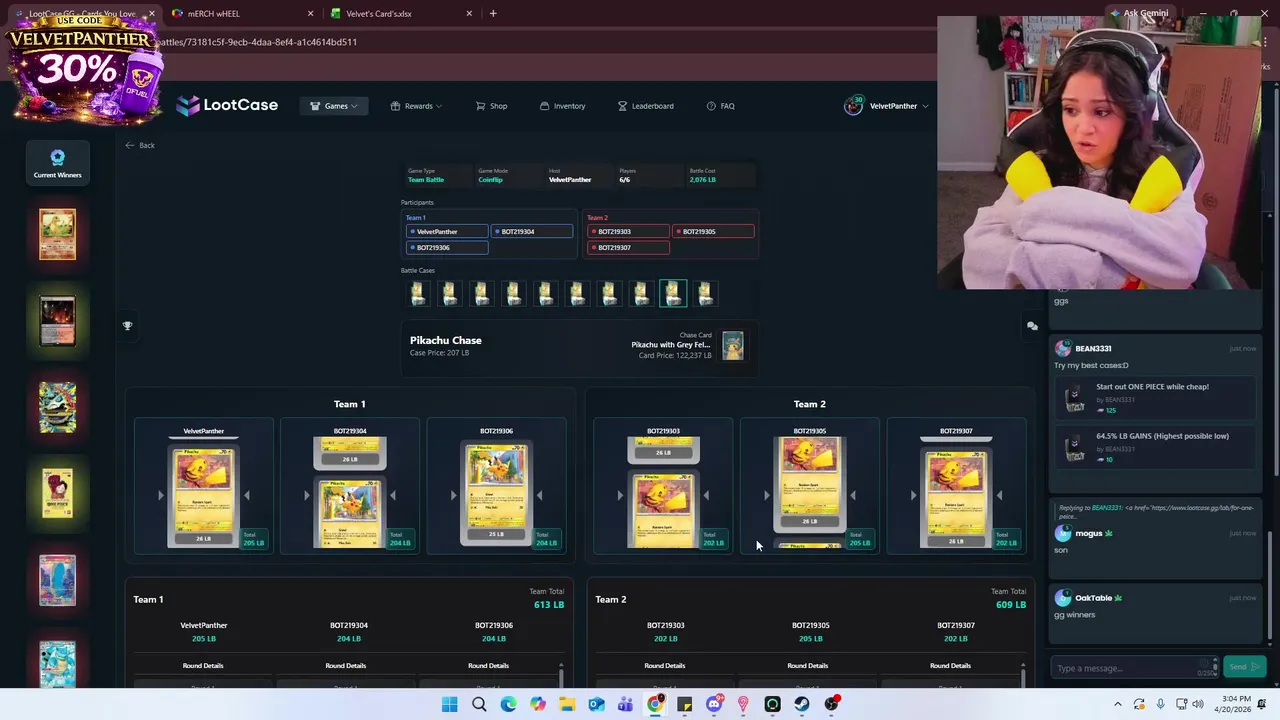The width and height of the screenshot is (1280, 720).
Task: Click Team 1 total '613 LB'
Action: [549, 605]
